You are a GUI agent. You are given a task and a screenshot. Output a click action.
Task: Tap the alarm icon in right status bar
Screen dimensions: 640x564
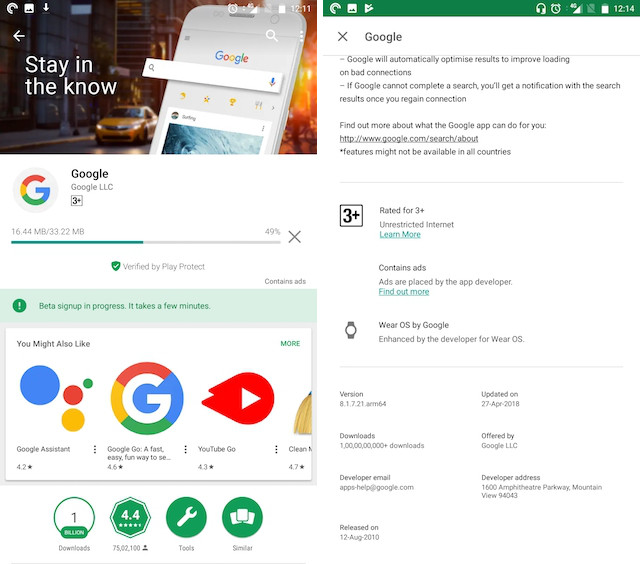point(556,8)
